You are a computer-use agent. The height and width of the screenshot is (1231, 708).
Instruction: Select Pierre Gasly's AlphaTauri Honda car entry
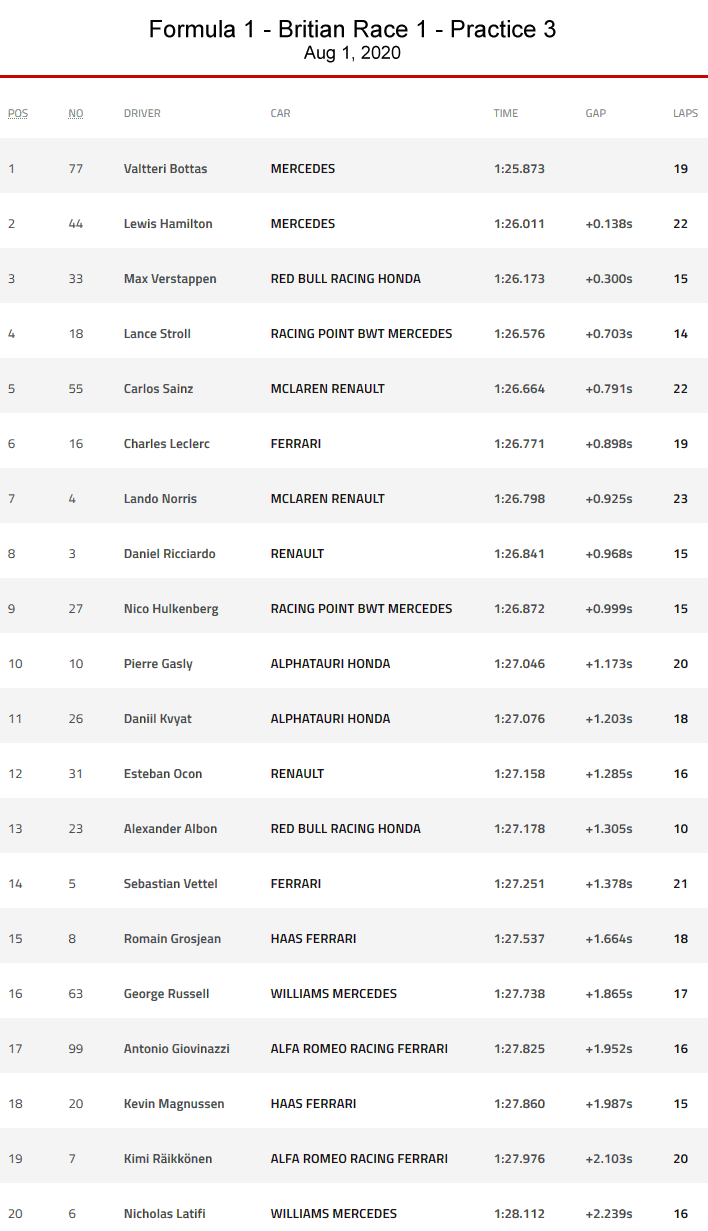[330, 664]
